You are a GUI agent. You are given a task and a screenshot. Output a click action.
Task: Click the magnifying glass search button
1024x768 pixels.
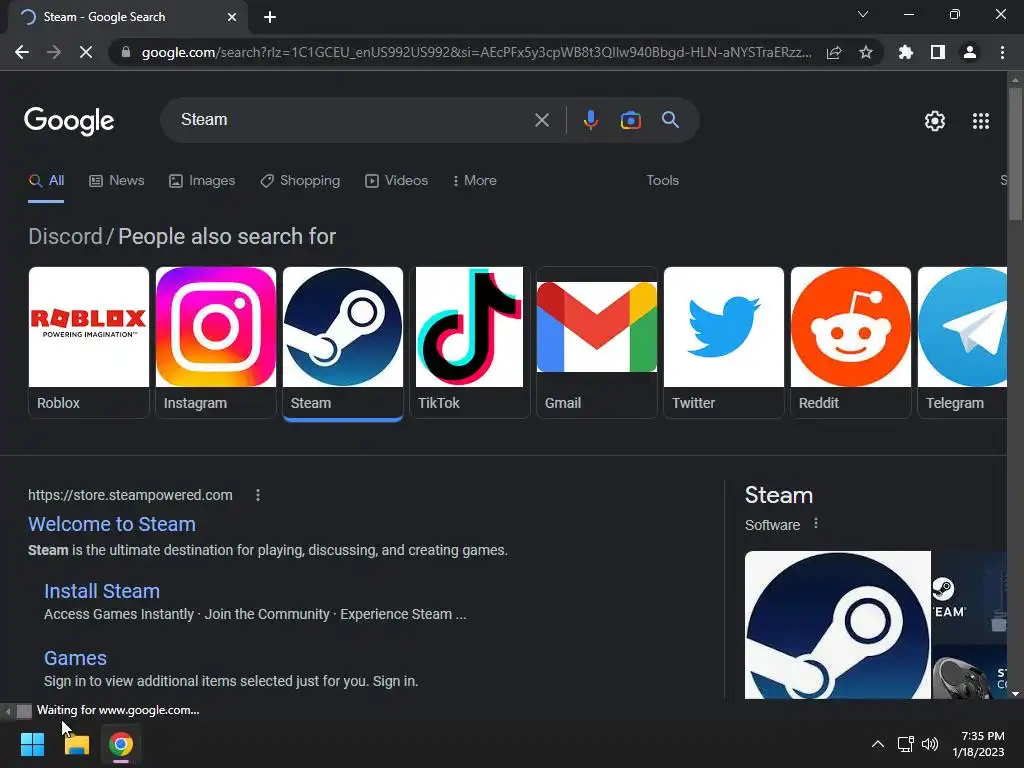click(670, 120)
